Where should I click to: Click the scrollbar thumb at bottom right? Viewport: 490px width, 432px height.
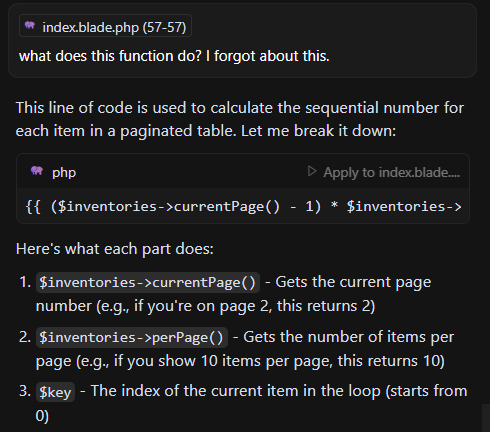click(x=486, y=418)
